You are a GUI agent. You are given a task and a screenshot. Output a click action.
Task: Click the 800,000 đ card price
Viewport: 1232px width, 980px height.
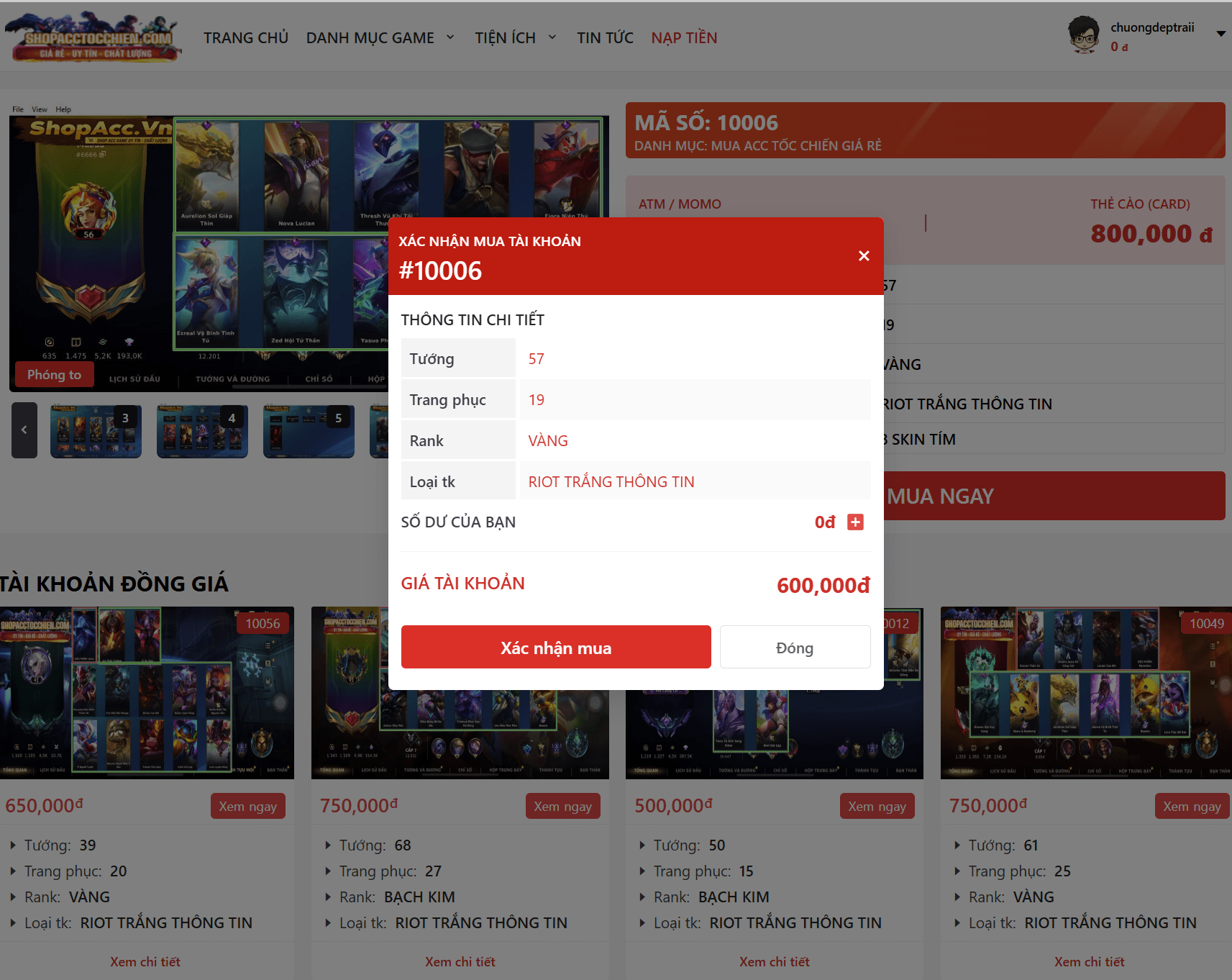1151,234
